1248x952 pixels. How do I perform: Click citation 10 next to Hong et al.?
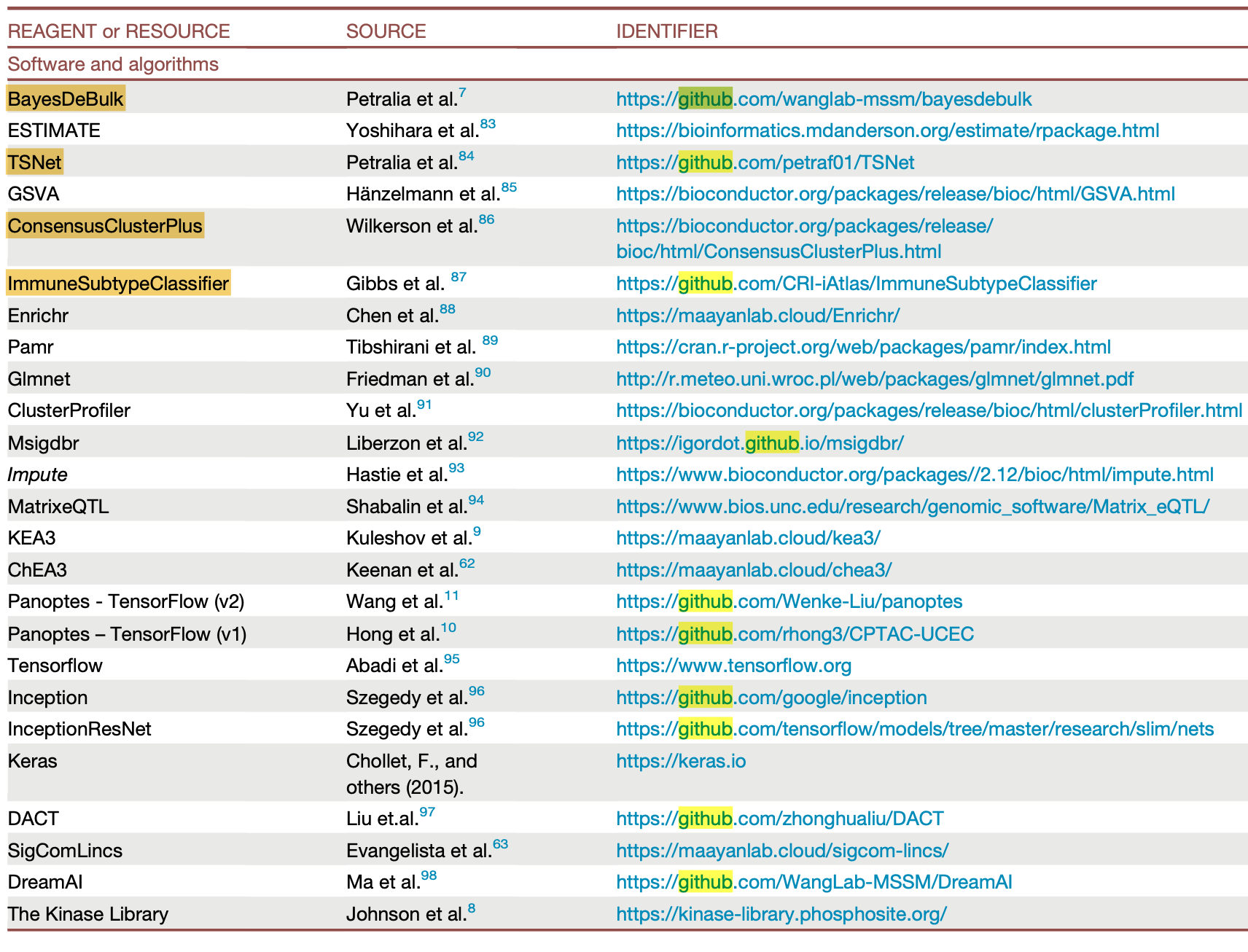pyautogui.click(x=448, y=628)
